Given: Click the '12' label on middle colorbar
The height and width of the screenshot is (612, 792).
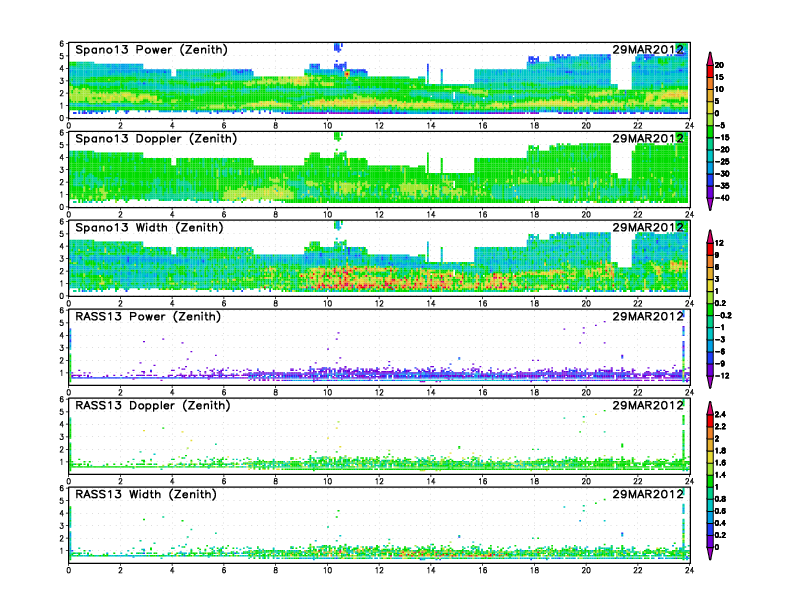Looking at the screenshot, I should coord(719,243).
